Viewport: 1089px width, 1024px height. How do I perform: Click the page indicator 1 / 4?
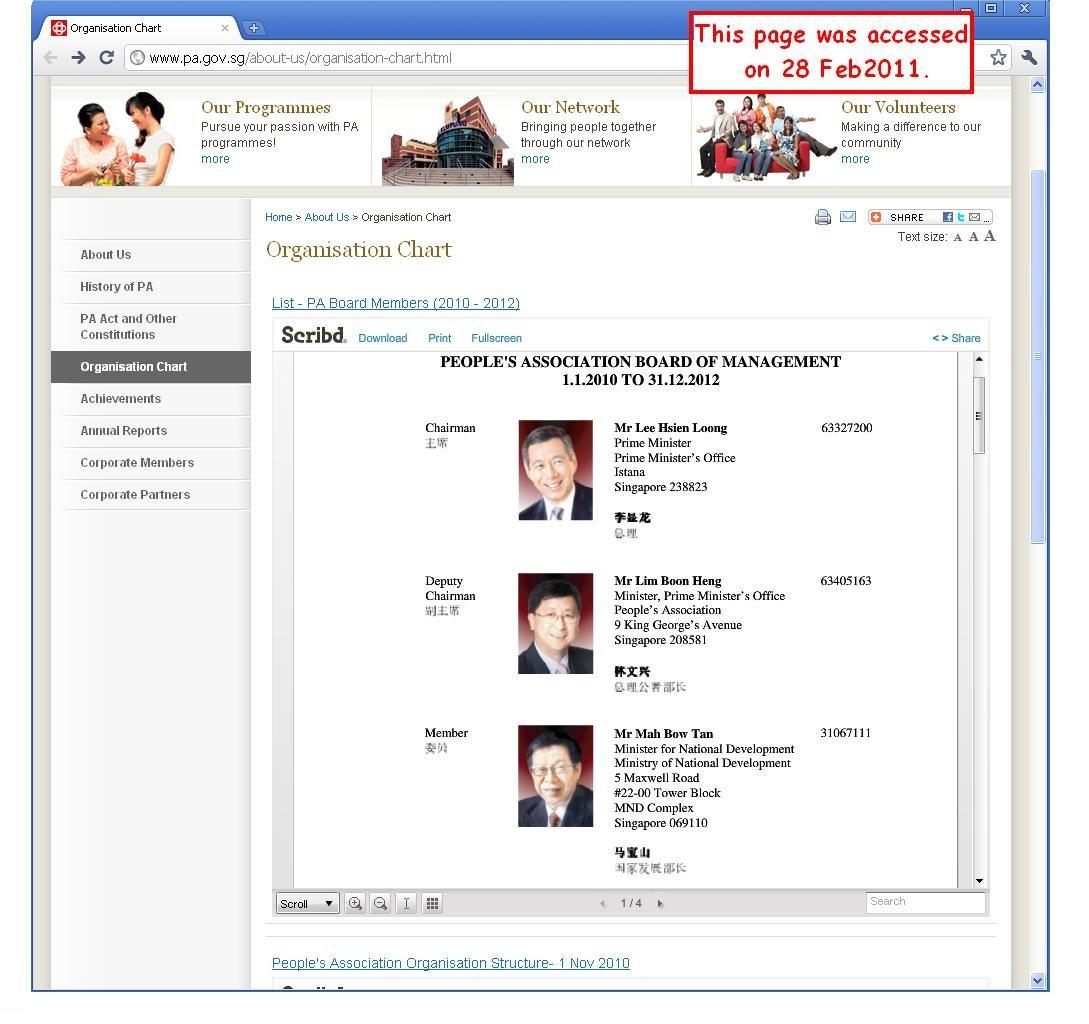click(631, 904)
